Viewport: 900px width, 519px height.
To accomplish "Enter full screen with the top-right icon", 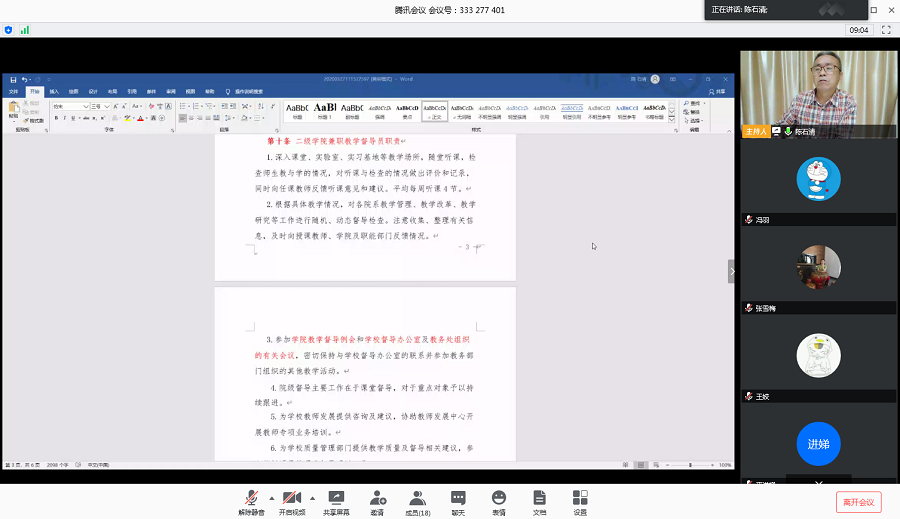I will coord(885,30).
